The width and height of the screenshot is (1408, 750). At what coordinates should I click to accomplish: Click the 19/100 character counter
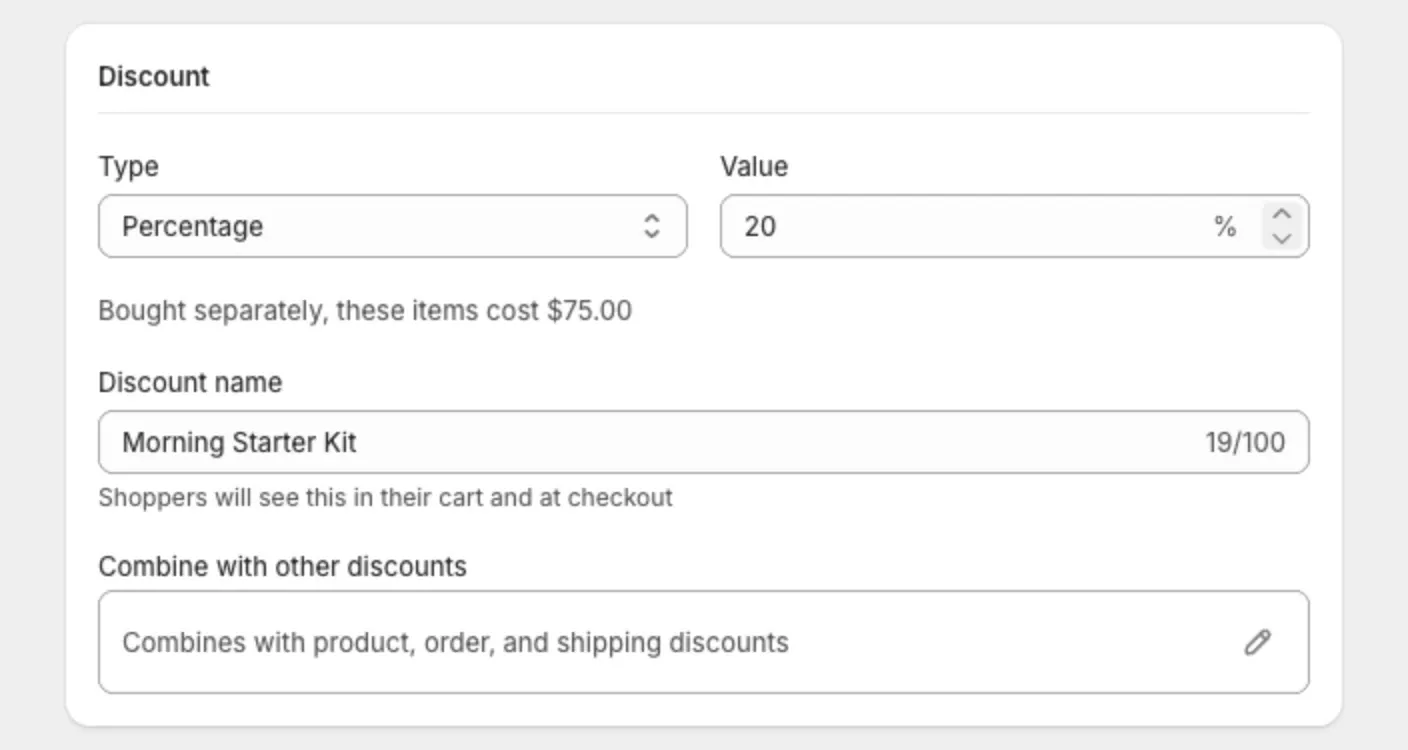point(1245,442)
